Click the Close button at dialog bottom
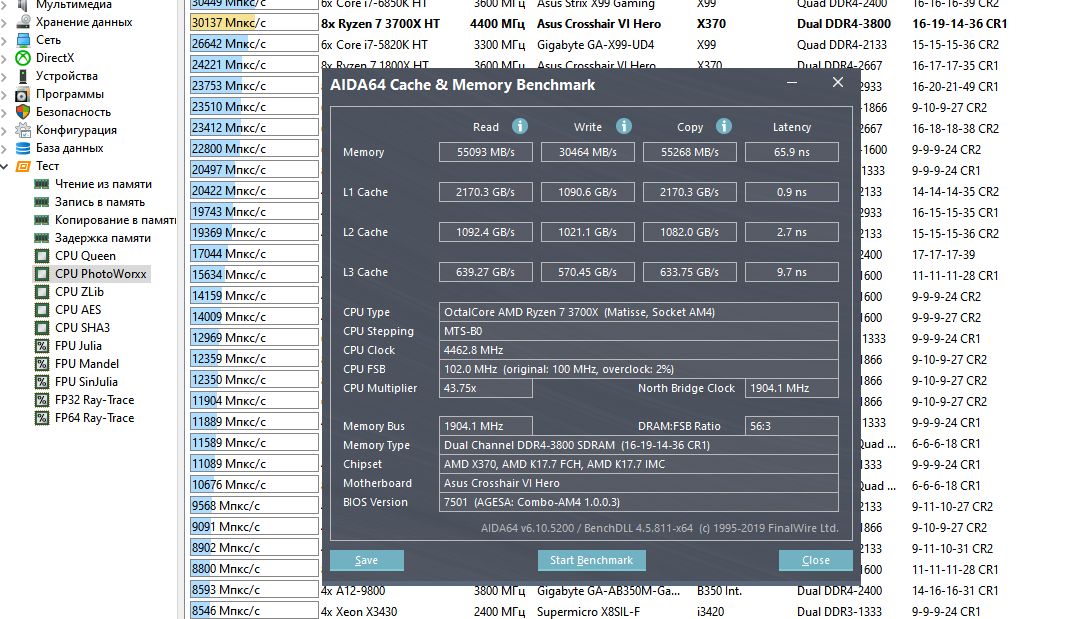The image size is (1078, 619). (x=816, y=560)
